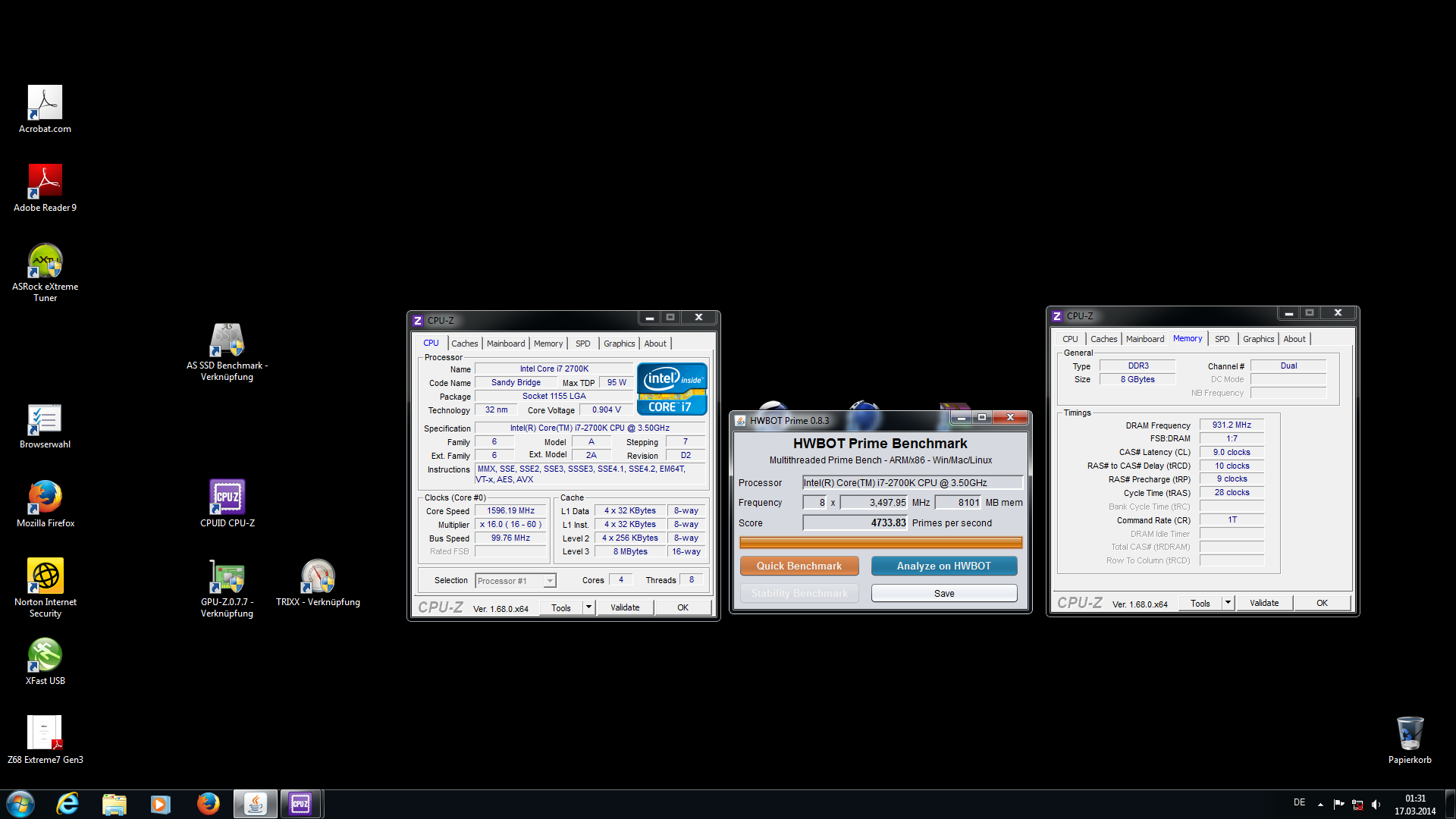This screenshot has height=819, width=1456.
Task: Click Validate in left CPU-Z window
Action: [x=625, y=607]
